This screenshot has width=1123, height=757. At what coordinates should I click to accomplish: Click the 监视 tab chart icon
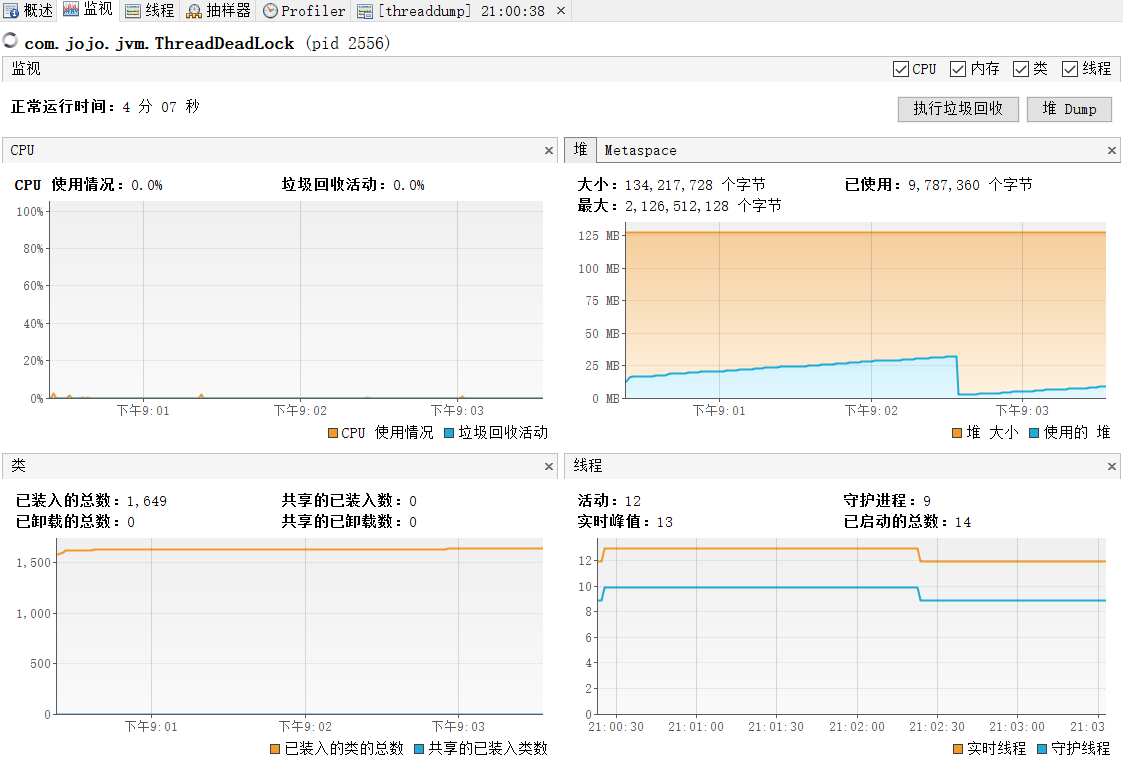click(x=70, y=9)
